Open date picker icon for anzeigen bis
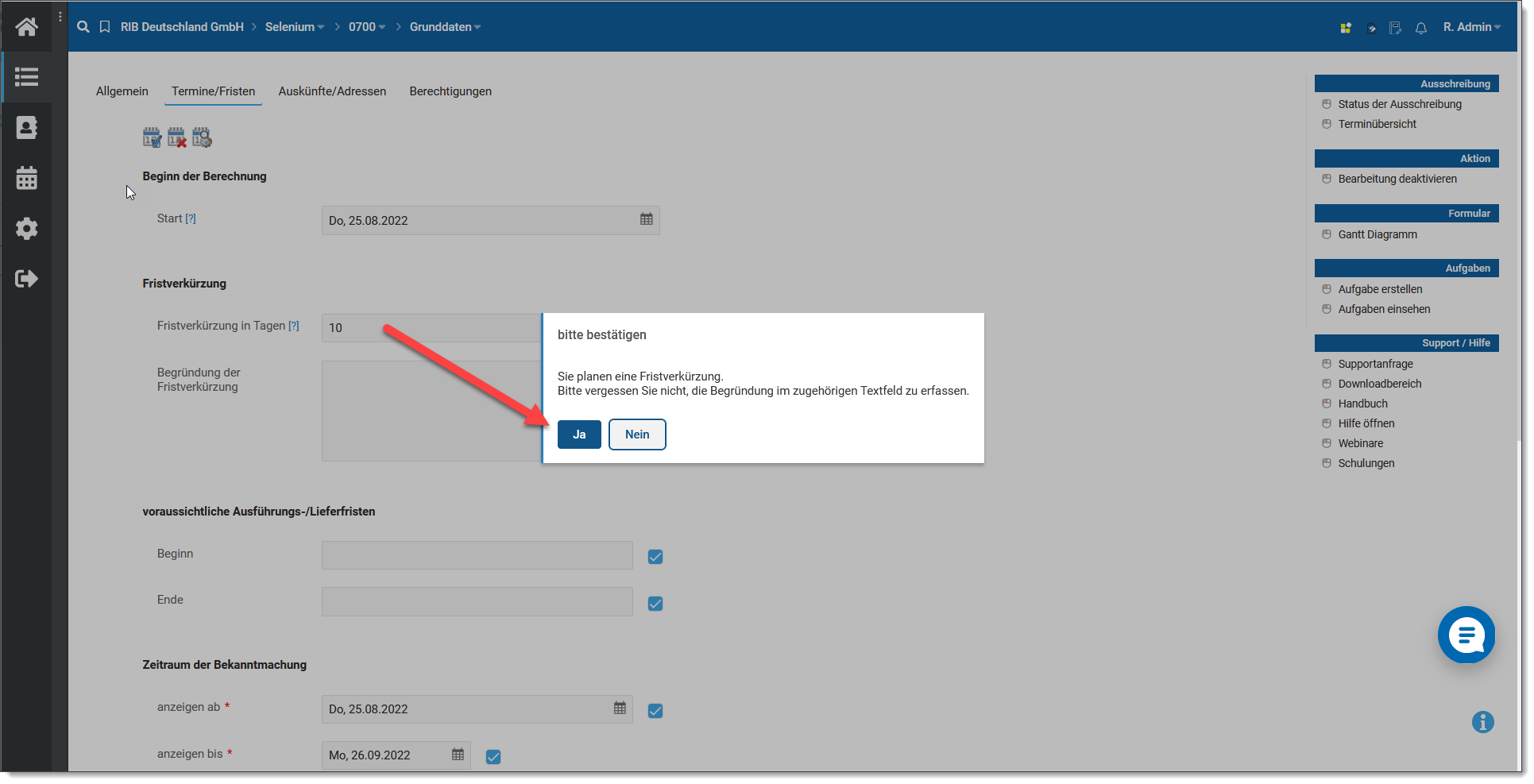The width and height of the screenshot is (1534, 784). pyautogui.click(x=458, y=754)
